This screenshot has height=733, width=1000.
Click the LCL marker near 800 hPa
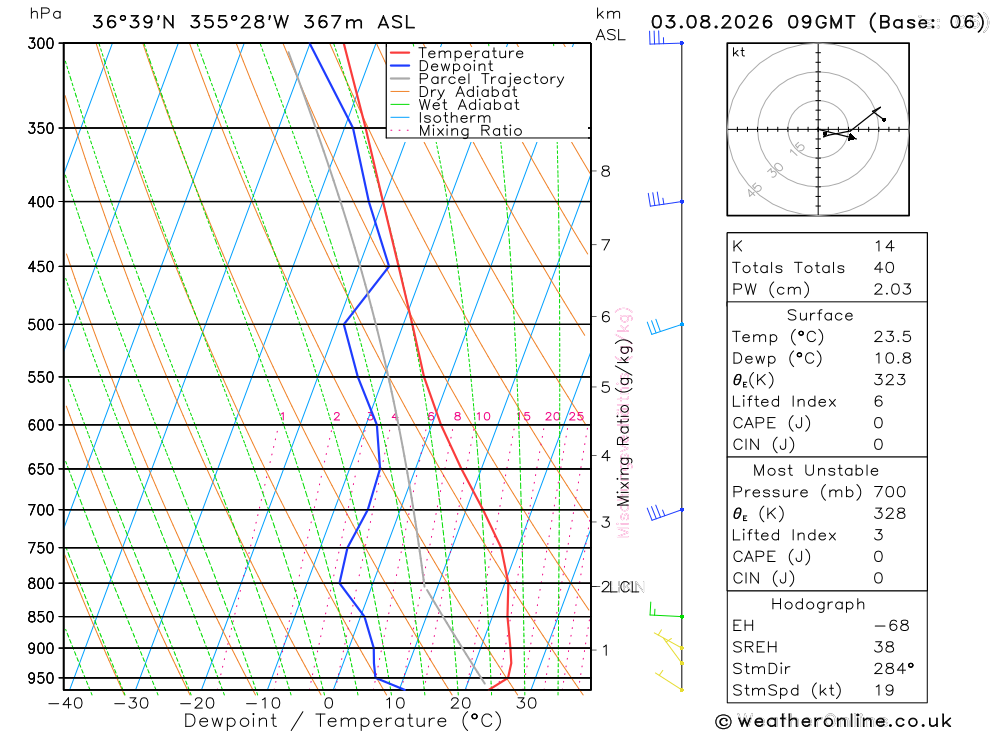(x=626, y=587)
